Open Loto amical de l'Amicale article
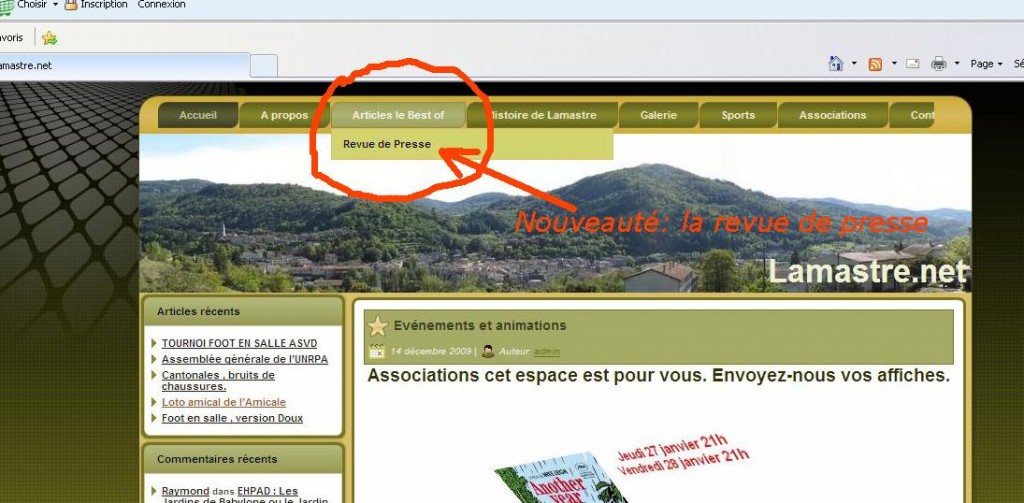Screen dimensions: 1024x503 (x=224, y=402)
